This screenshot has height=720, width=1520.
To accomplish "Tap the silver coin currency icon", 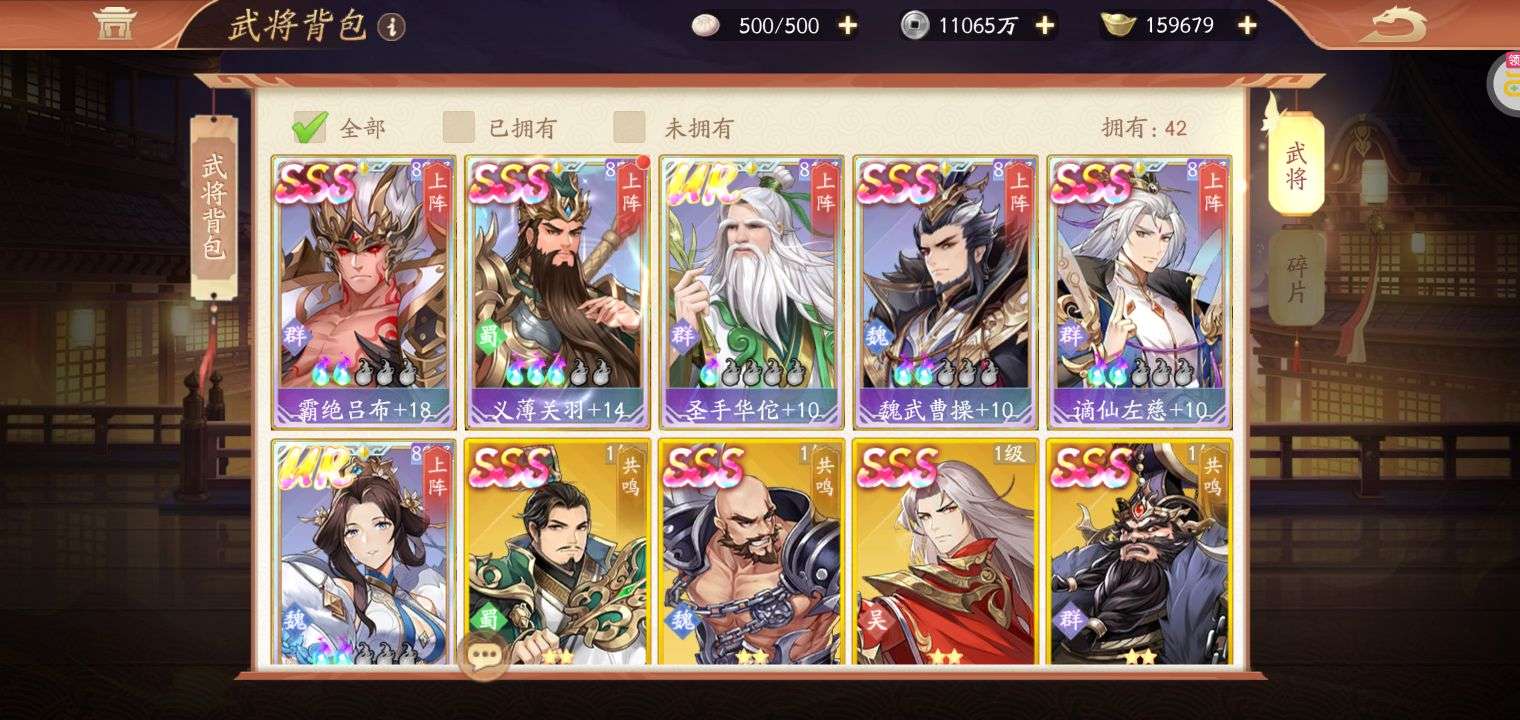I will [915, 26].
